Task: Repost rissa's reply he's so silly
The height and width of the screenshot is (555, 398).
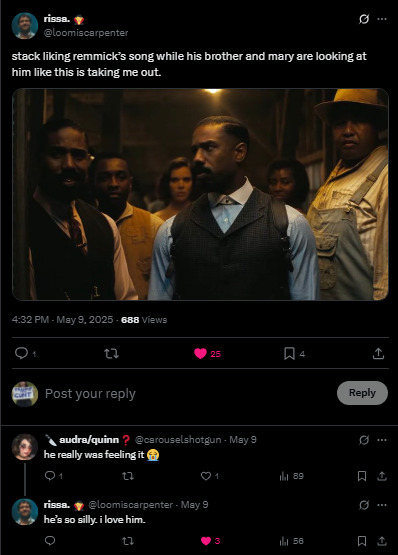Action: [128, 541]
